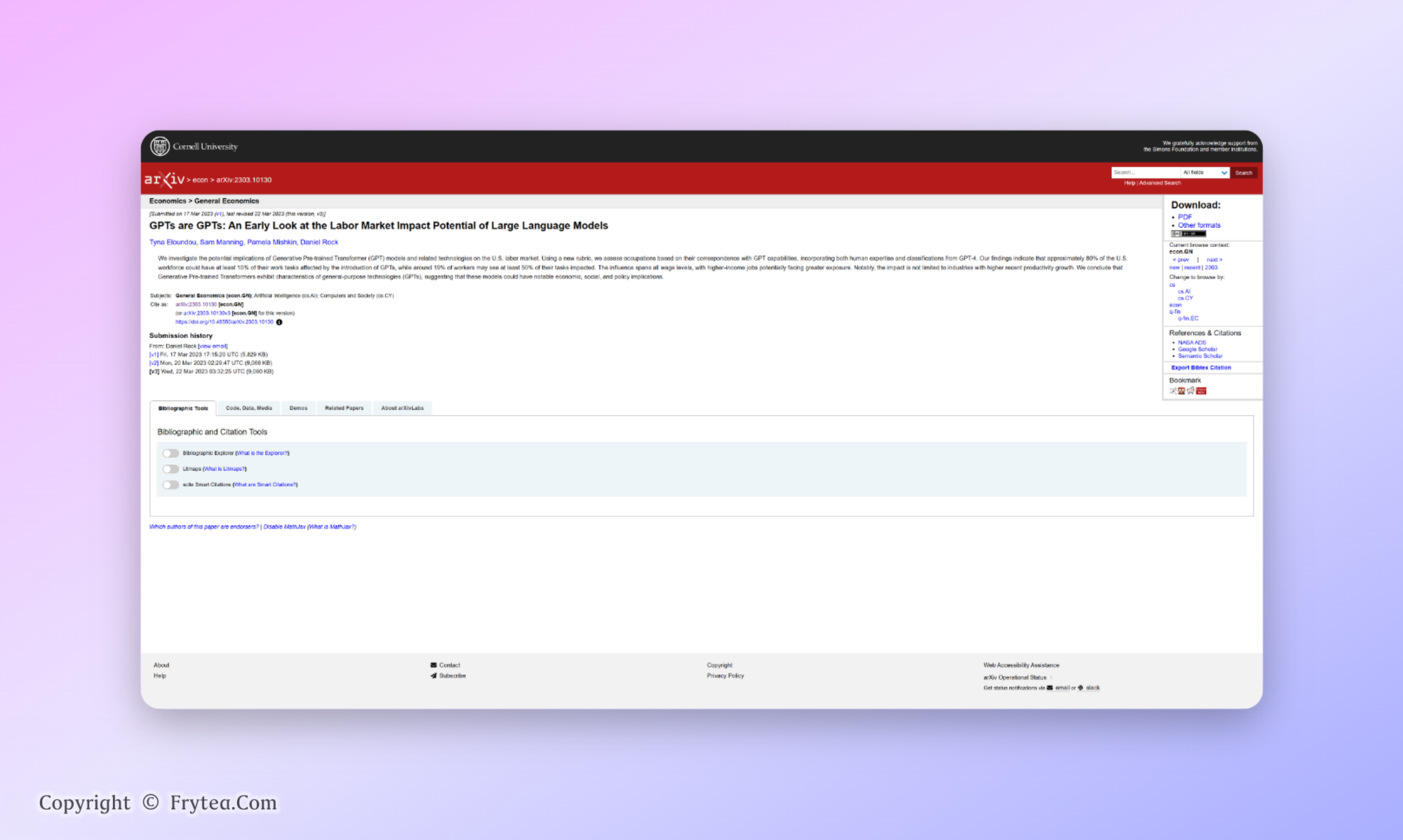This screenshot has width=1403, height=840.
Task: Click the DOI info circle icon
Action: [x=279, y=323]
